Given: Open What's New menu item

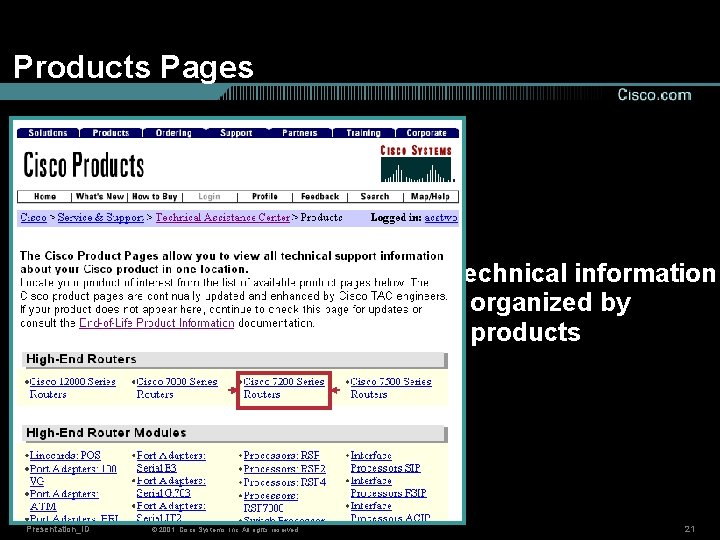Looking at the screenshot, I should (x=100, y=197).
